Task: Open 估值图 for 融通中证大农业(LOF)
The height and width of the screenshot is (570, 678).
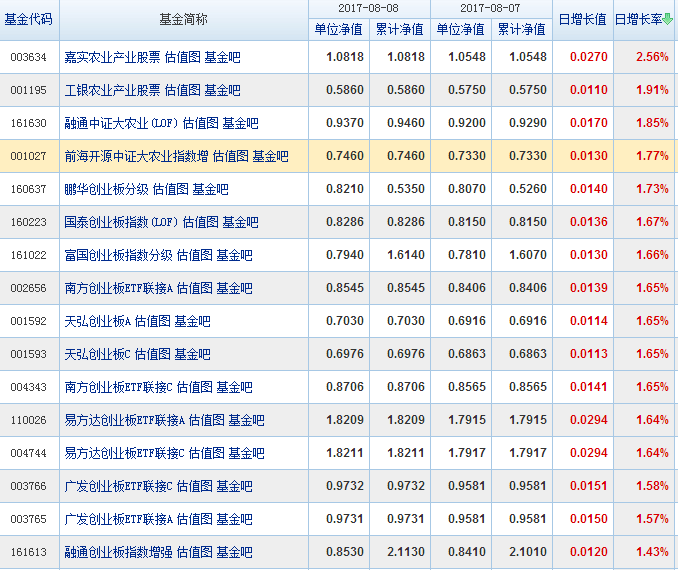Action: (x=201, y=123)
